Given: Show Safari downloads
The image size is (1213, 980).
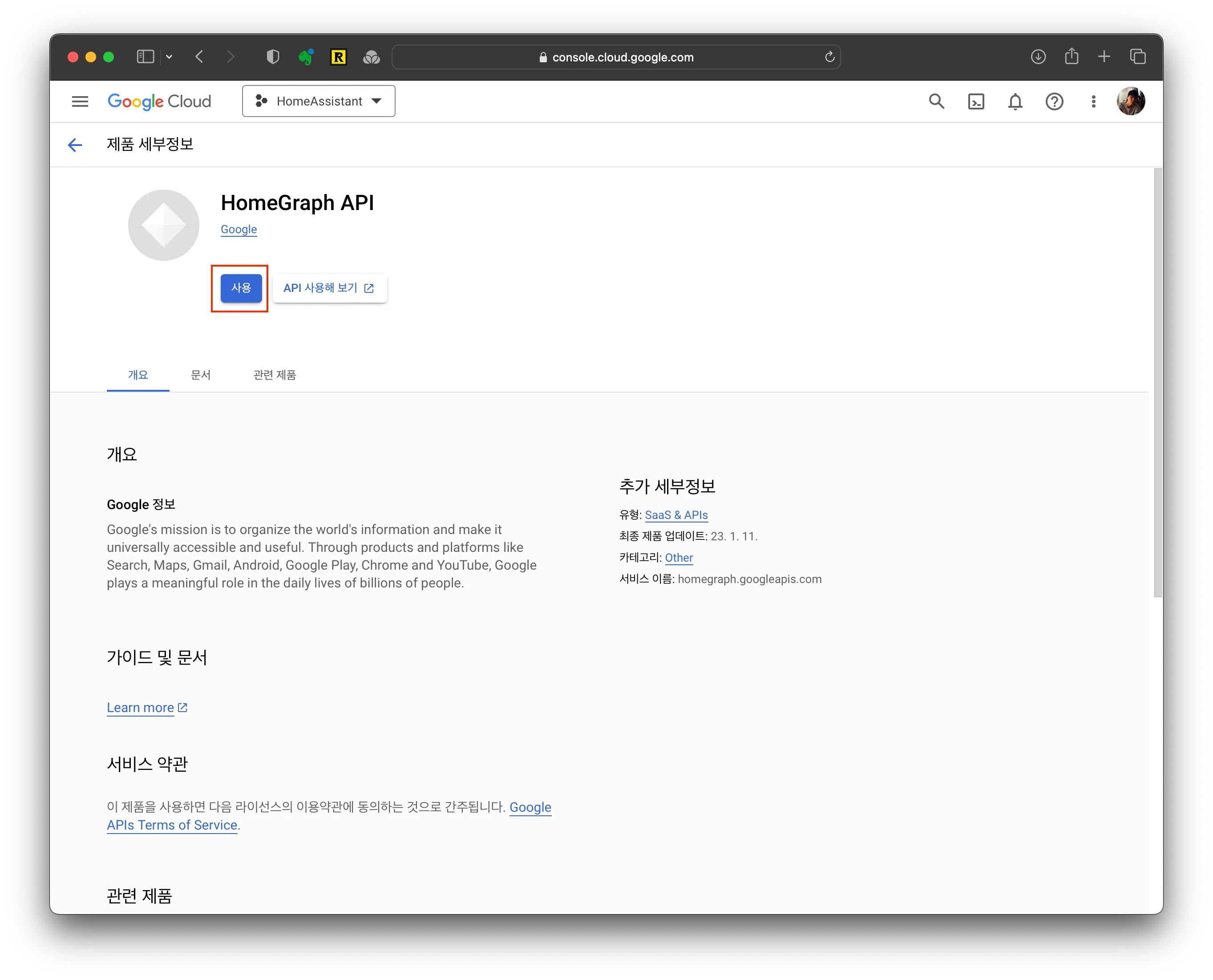Looking at the screenshot, I should tap(1038, 57).
